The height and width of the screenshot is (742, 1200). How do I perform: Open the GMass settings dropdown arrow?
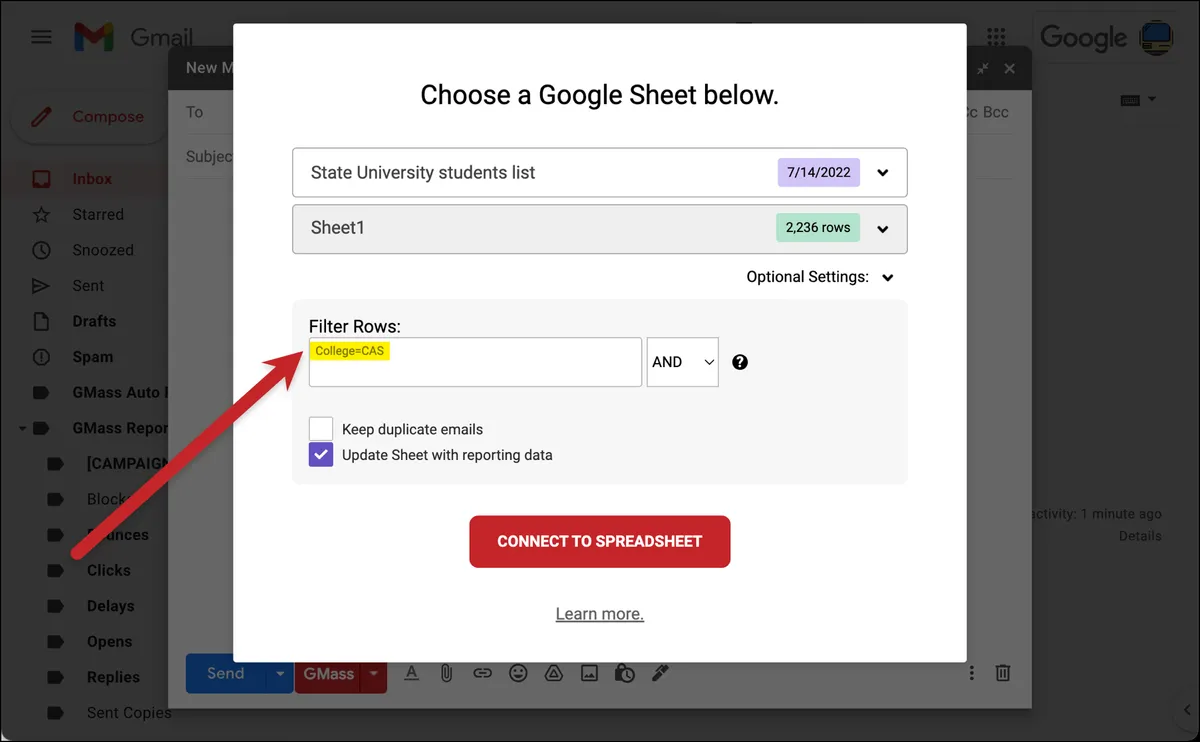(x=375, y=673)
